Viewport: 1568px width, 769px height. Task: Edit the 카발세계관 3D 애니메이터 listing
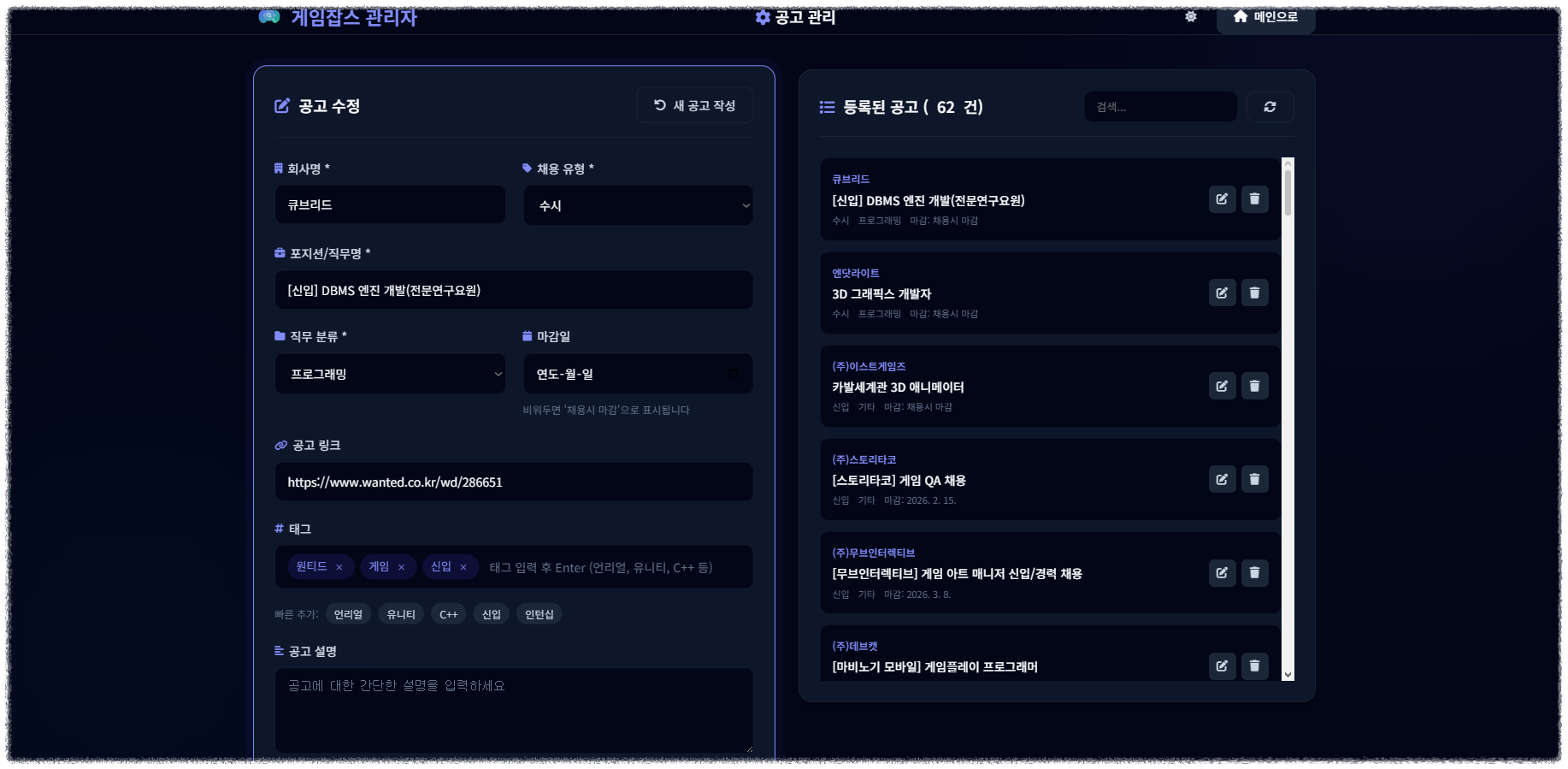[1222, 386]
